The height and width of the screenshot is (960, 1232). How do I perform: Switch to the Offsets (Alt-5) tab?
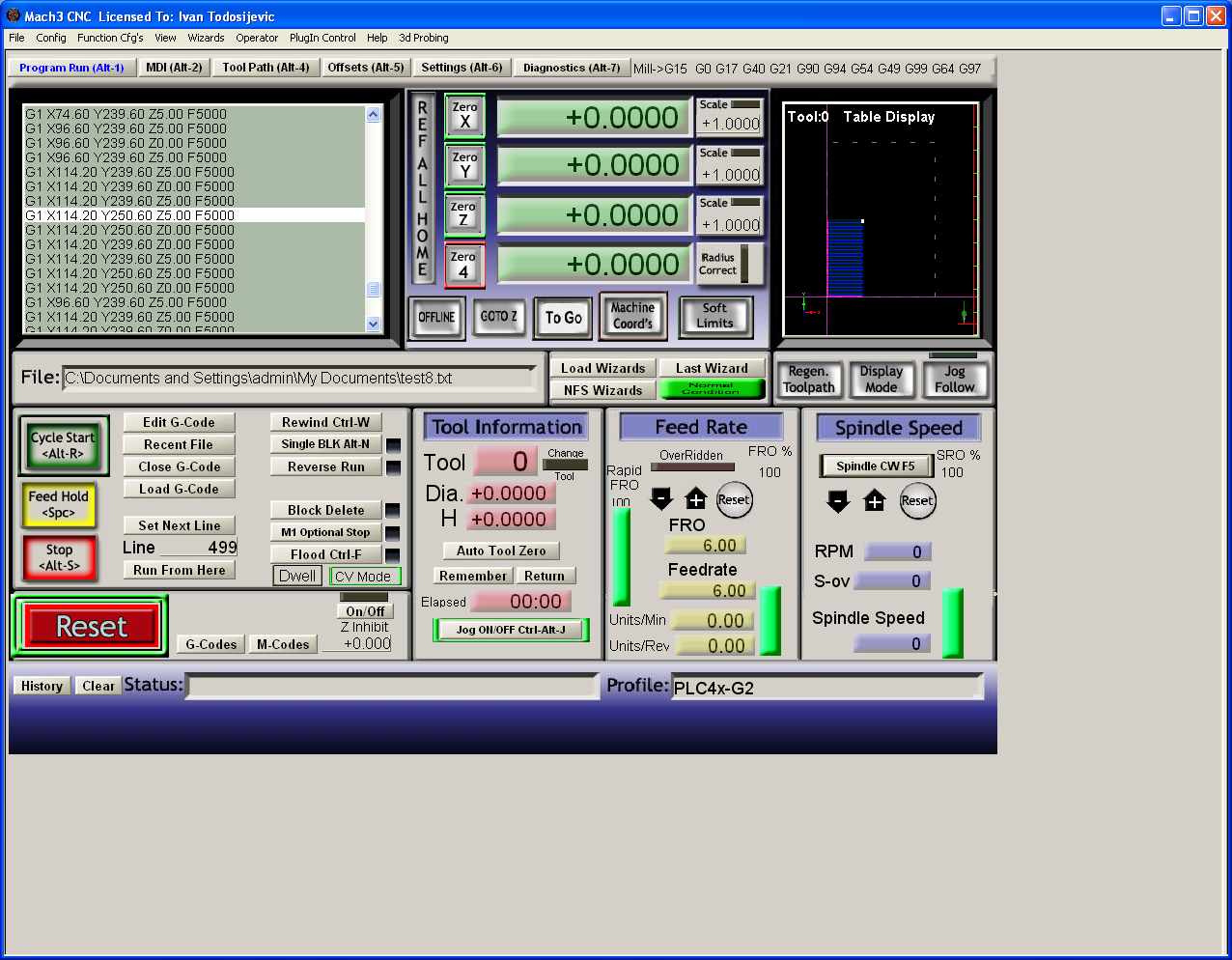(x=366, y=68)
